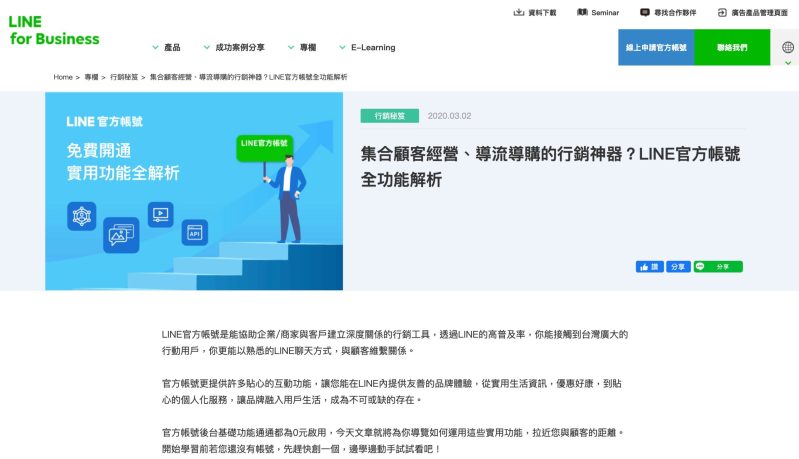Click the image message icon in the banner
This screenshot has width=799, height=459.
pyautogui.click(x=121, y=235)
